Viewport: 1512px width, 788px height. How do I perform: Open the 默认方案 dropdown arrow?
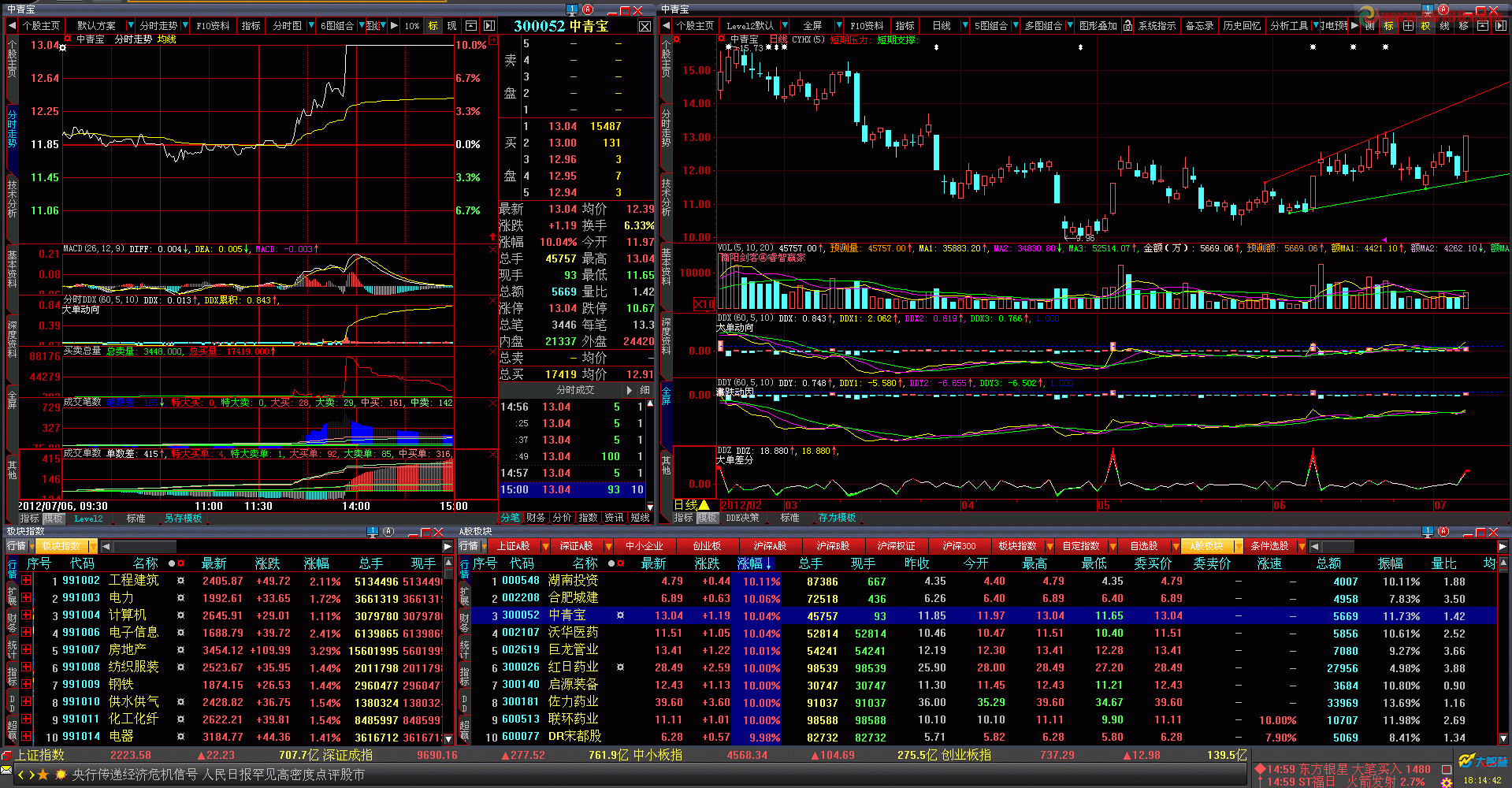[131, 26]
